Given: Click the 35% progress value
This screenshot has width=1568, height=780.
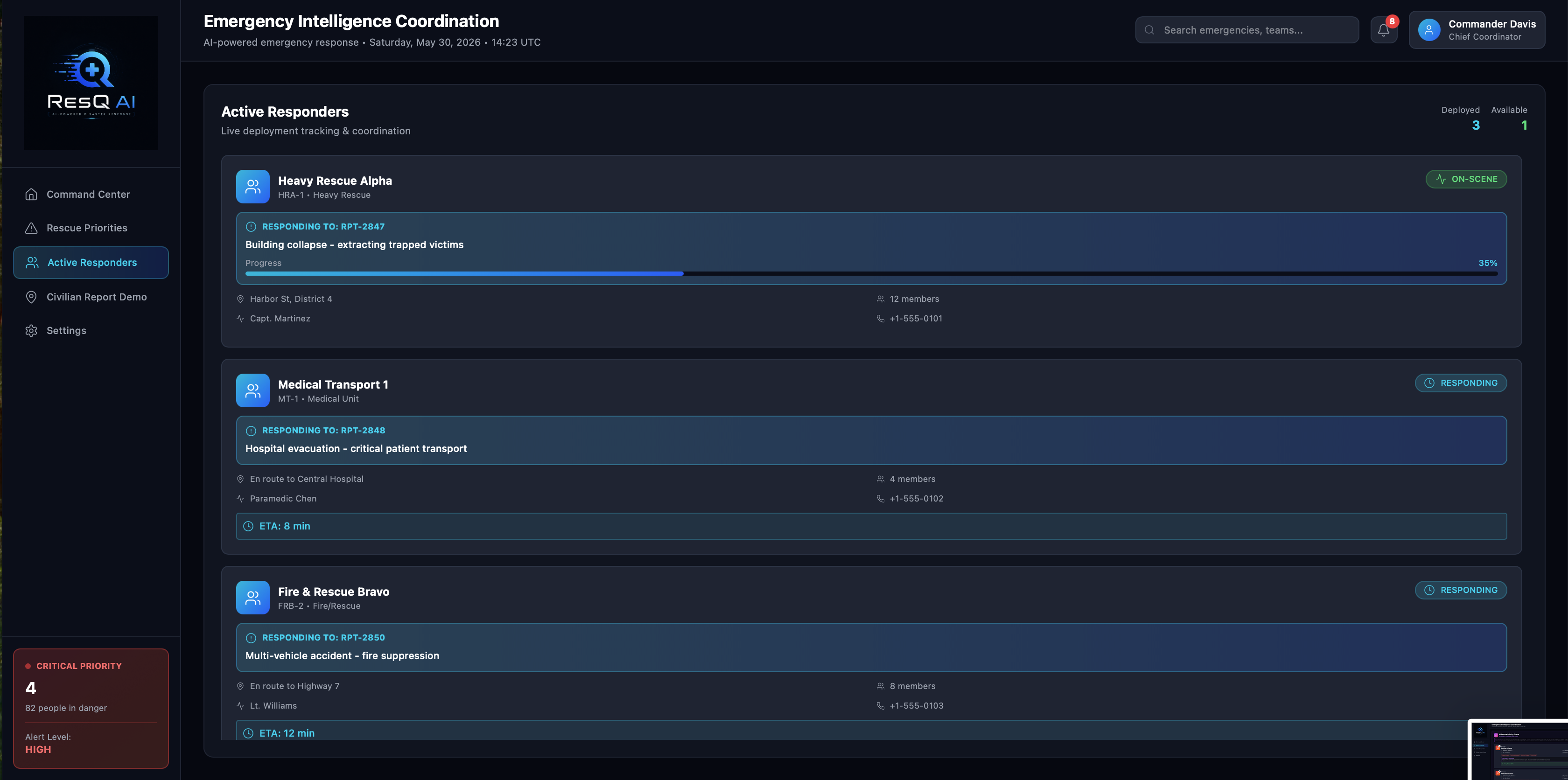Looking at the screenshot, I should (x=1488, y=263).
